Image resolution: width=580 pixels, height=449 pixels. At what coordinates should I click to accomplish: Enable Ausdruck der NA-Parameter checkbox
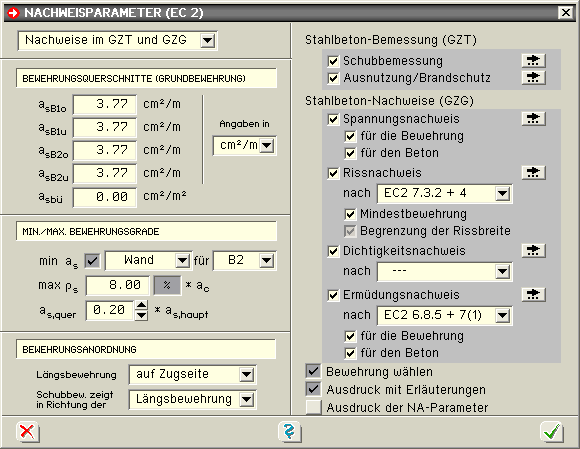pos(313,407)
